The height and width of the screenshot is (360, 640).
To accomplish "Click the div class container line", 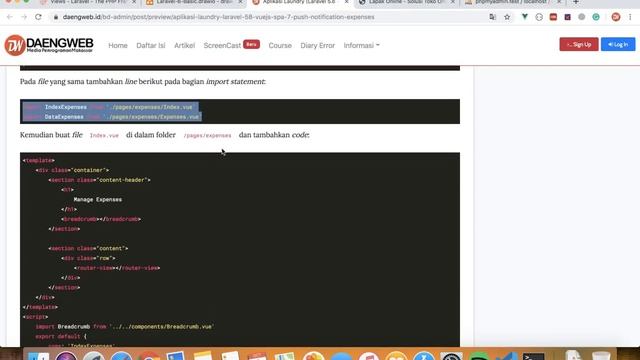I will pos(72,170).
